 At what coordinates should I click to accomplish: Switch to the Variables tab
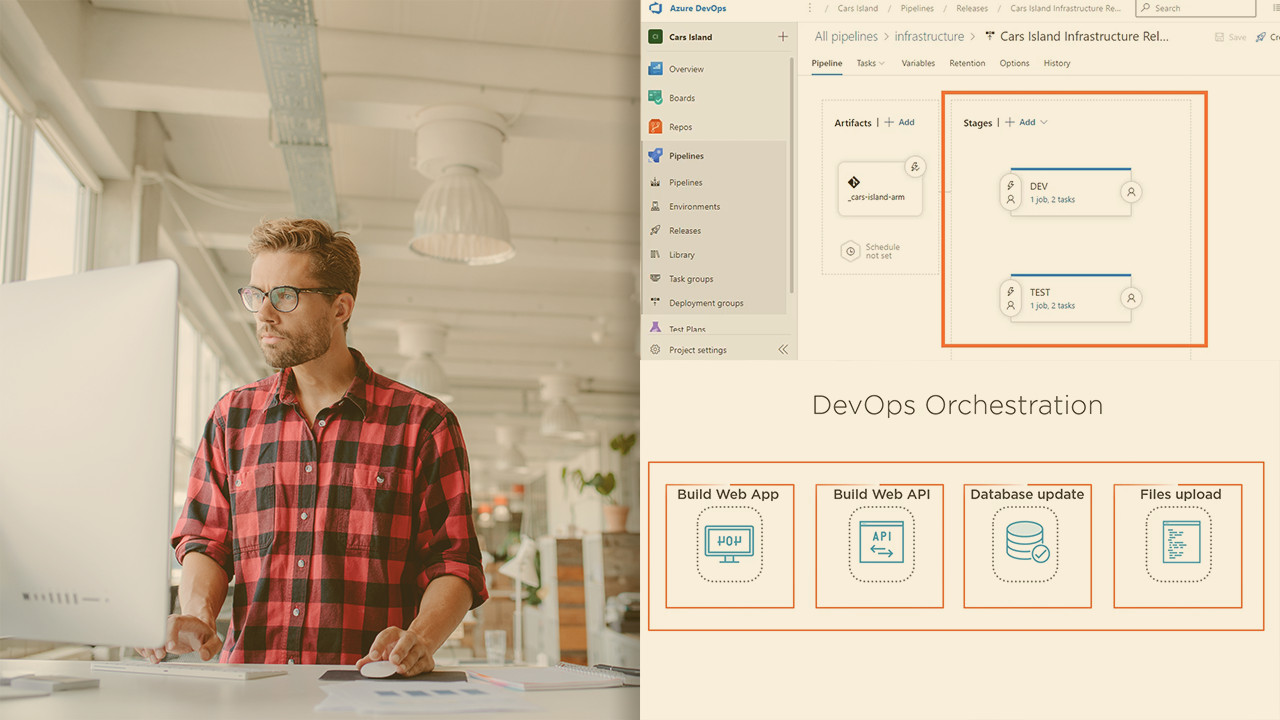(918, 63)
